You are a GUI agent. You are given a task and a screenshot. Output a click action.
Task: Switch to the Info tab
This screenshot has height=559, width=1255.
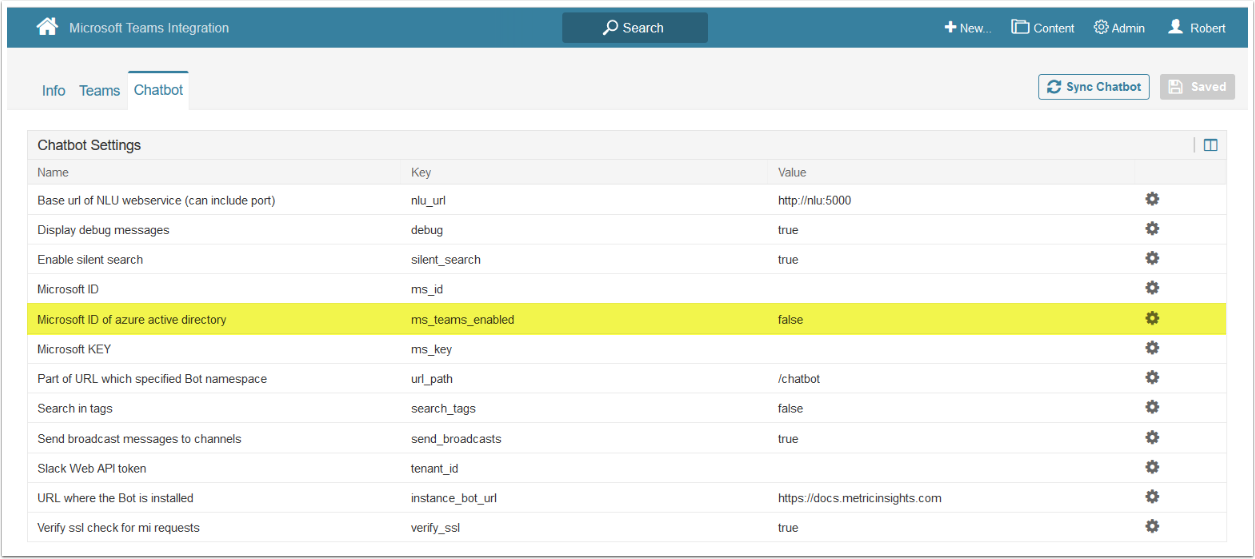[53, 91]
